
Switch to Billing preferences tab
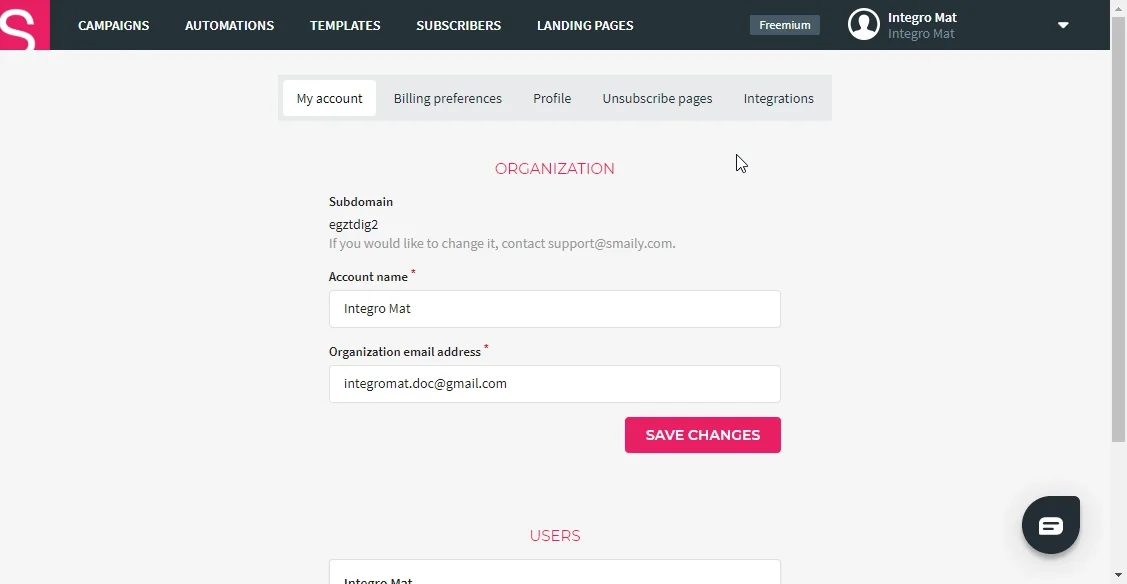point(448,98)
